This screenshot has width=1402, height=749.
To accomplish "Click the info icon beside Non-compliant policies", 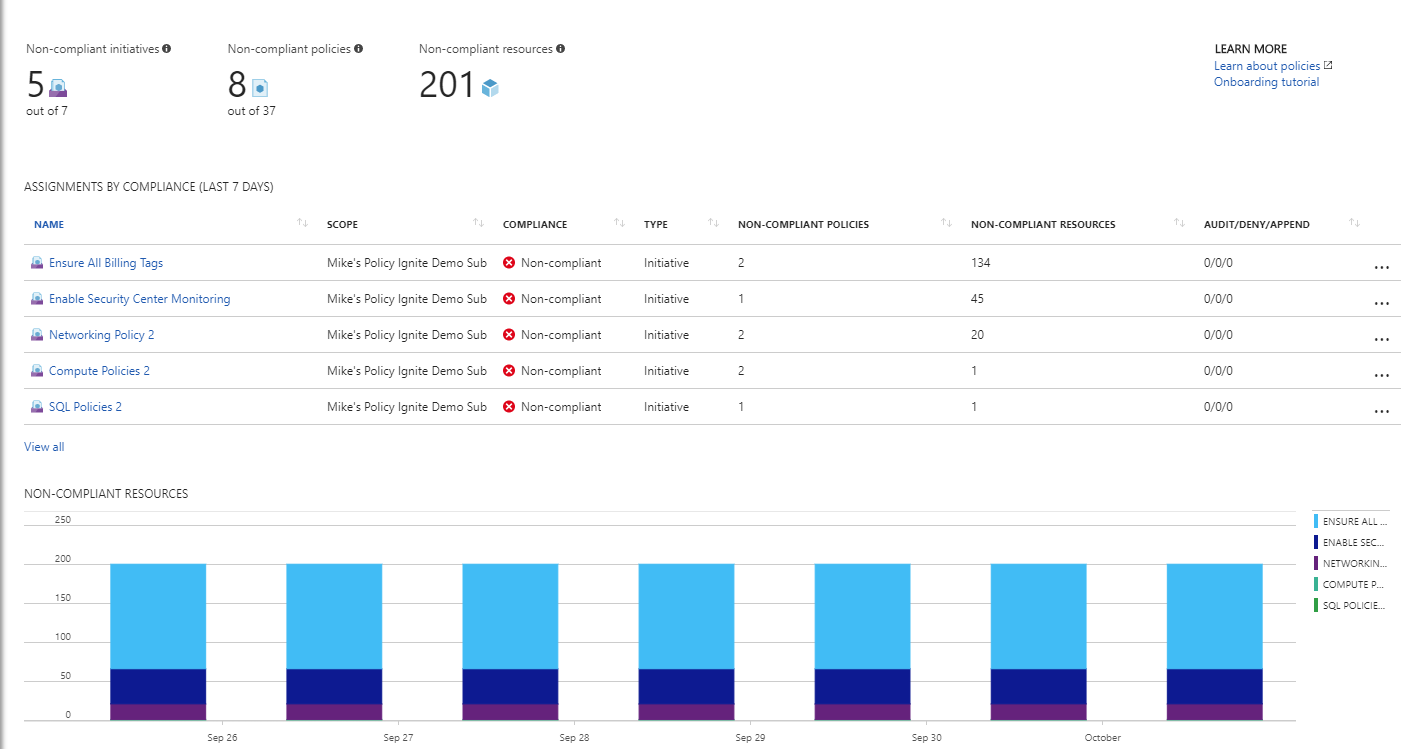I will [x=360, y=48].
